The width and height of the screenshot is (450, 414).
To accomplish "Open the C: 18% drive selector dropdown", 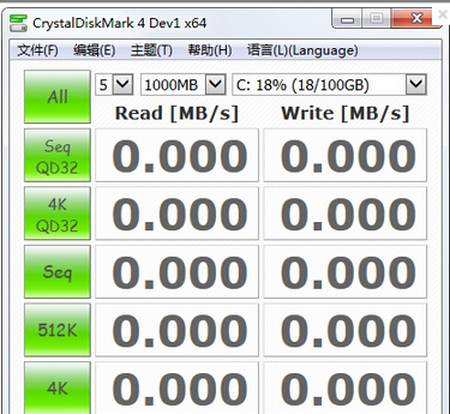I will tap(416, 85).
